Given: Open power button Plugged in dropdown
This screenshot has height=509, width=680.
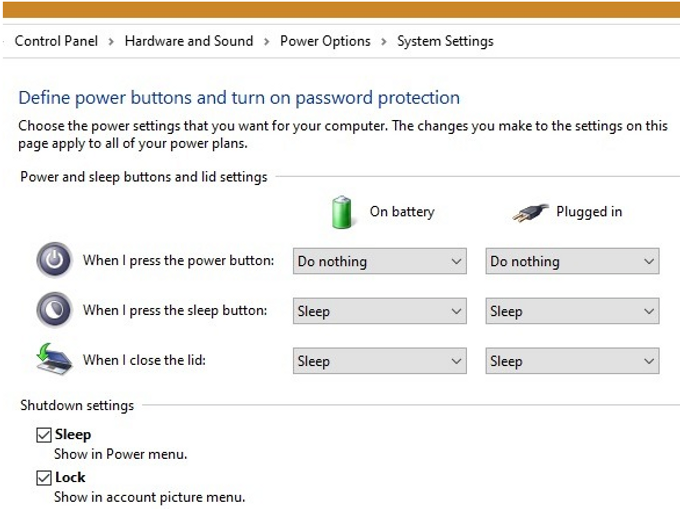Looking at the screenshot, I should [572, 261].
